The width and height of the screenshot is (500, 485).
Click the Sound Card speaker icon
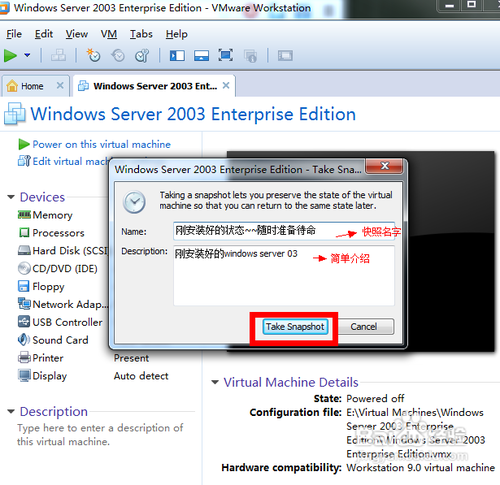[24, 339]
